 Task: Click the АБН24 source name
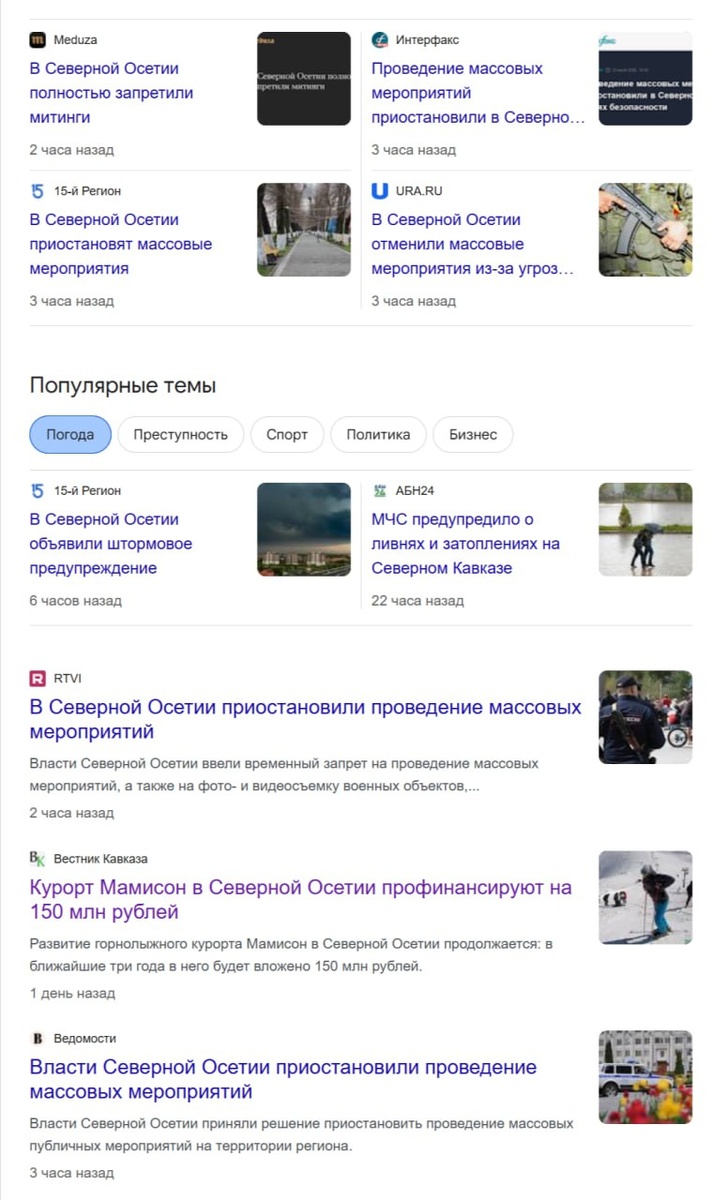pyautogui.click(x=415, y=490)
